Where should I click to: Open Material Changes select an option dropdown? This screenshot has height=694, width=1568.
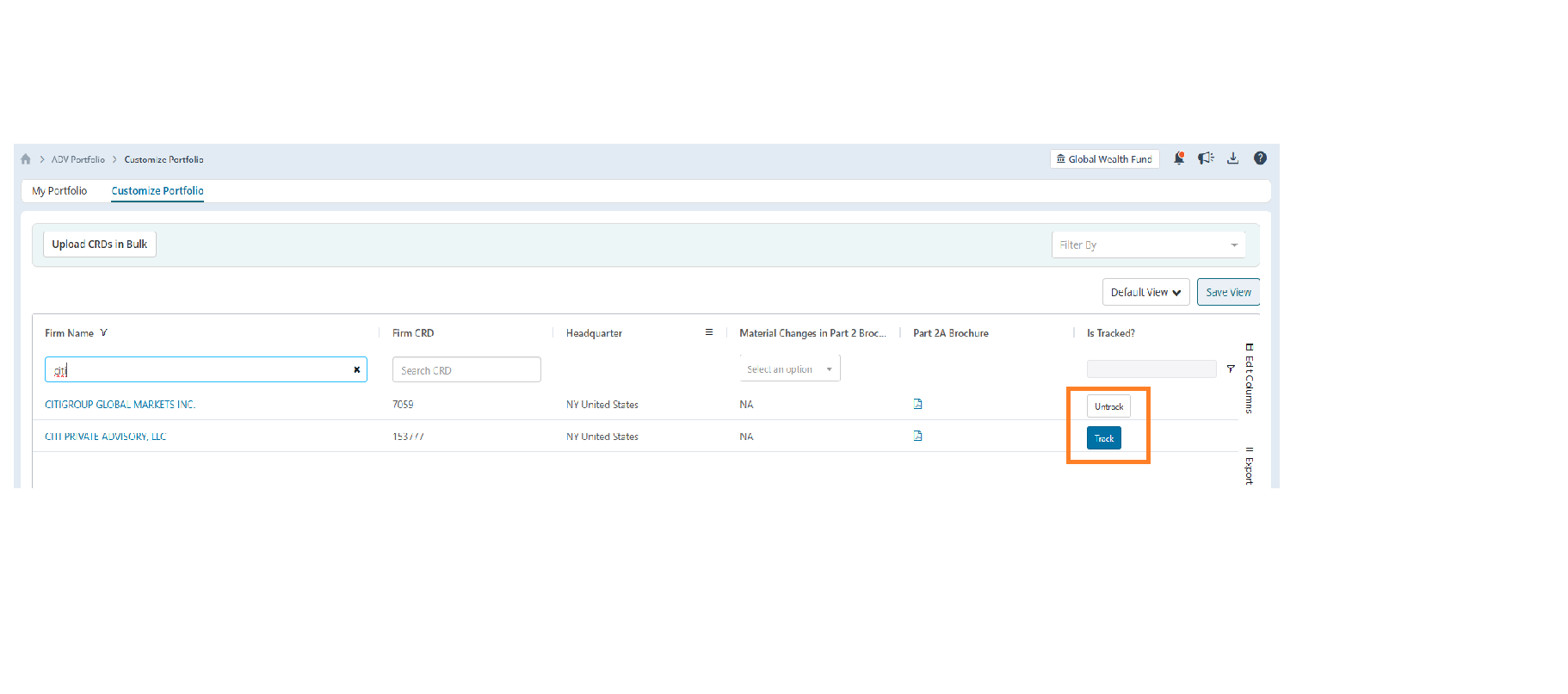(790, 369)
